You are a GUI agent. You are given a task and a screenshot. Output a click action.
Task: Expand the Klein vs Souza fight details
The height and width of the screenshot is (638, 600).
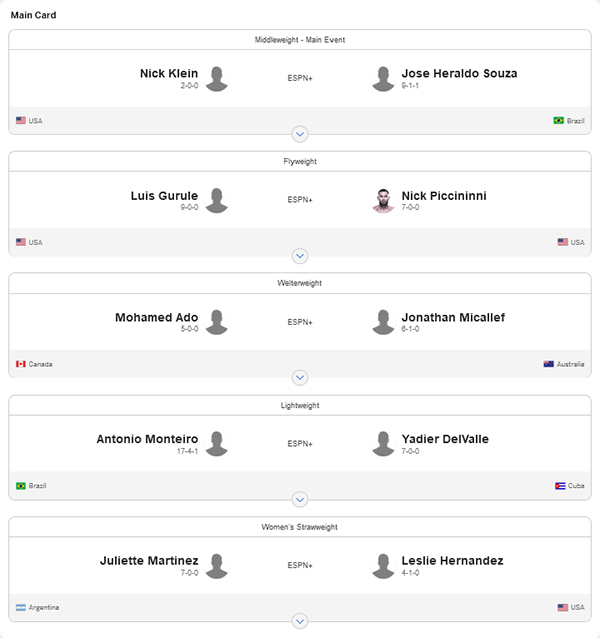point(300,134)
